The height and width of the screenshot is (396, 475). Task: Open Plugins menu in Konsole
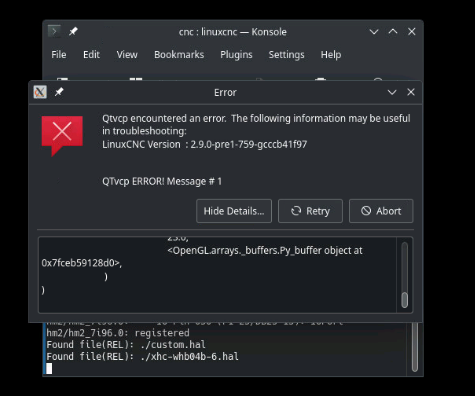click(236, 55)
